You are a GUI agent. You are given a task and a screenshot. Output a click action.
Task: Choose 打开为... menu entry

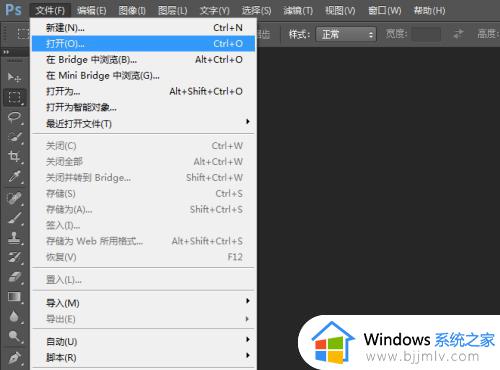144,91
